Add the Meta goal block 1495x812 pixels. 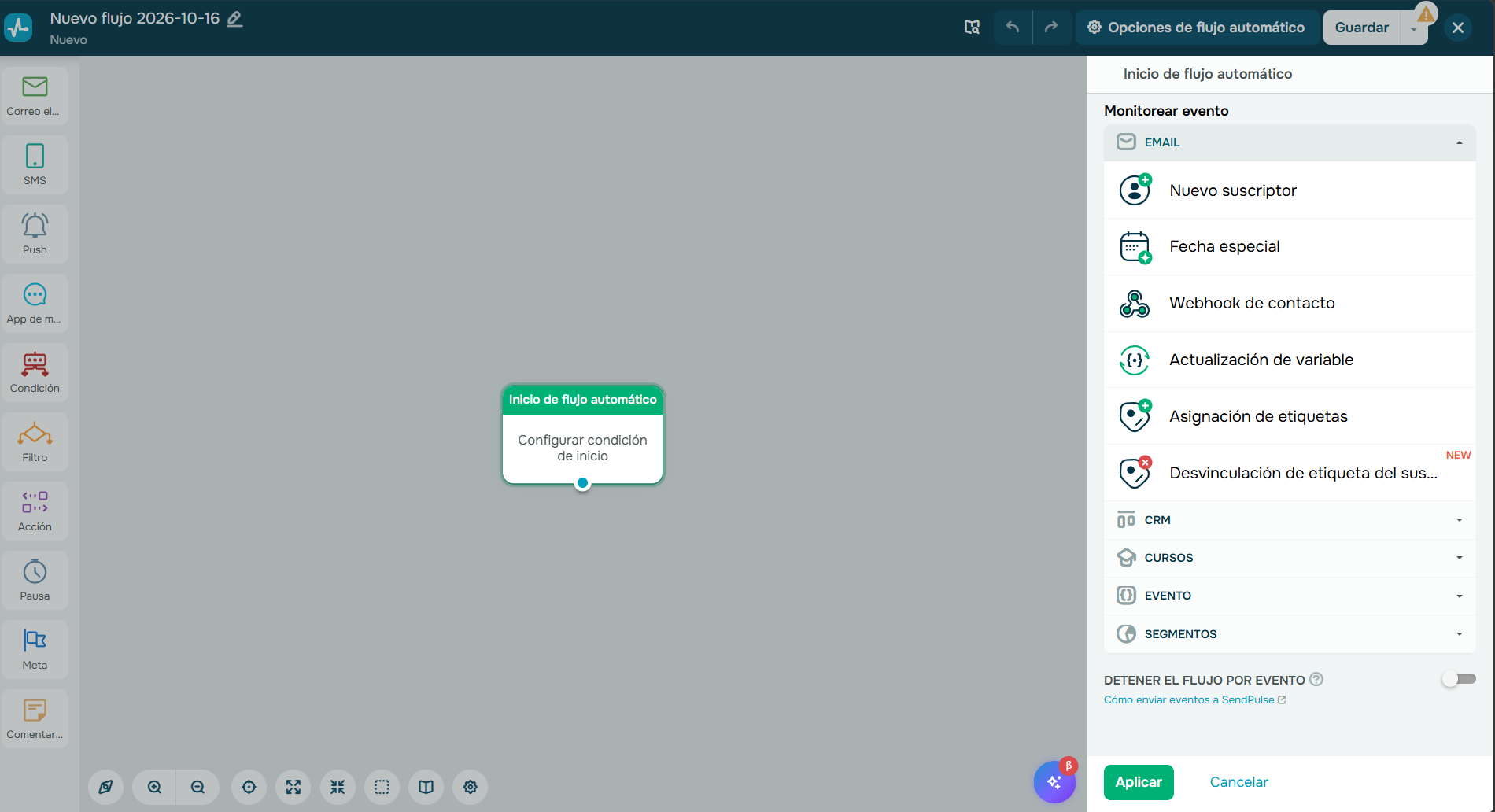pos(35,650)
